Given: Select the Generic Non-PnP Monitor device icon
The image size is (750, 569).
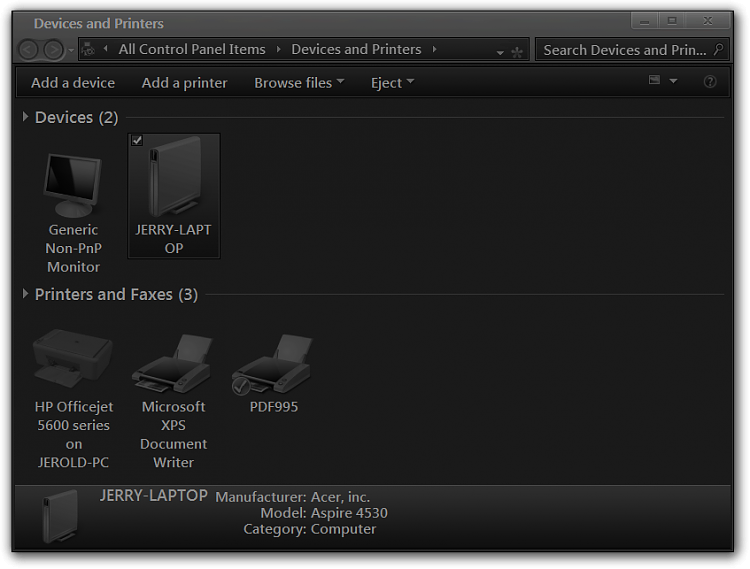Looking at the screenshot, I should click(x=73, y=185).
